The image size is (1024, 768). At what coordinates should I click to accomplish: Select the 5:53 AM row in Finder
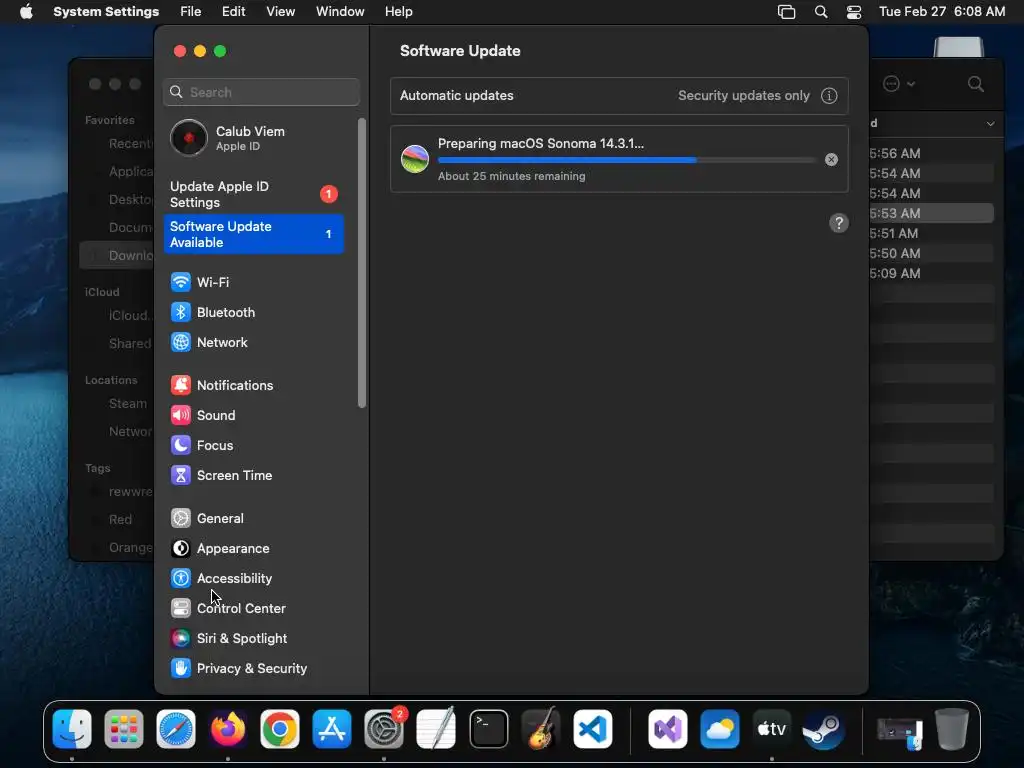tap(931, 214)
